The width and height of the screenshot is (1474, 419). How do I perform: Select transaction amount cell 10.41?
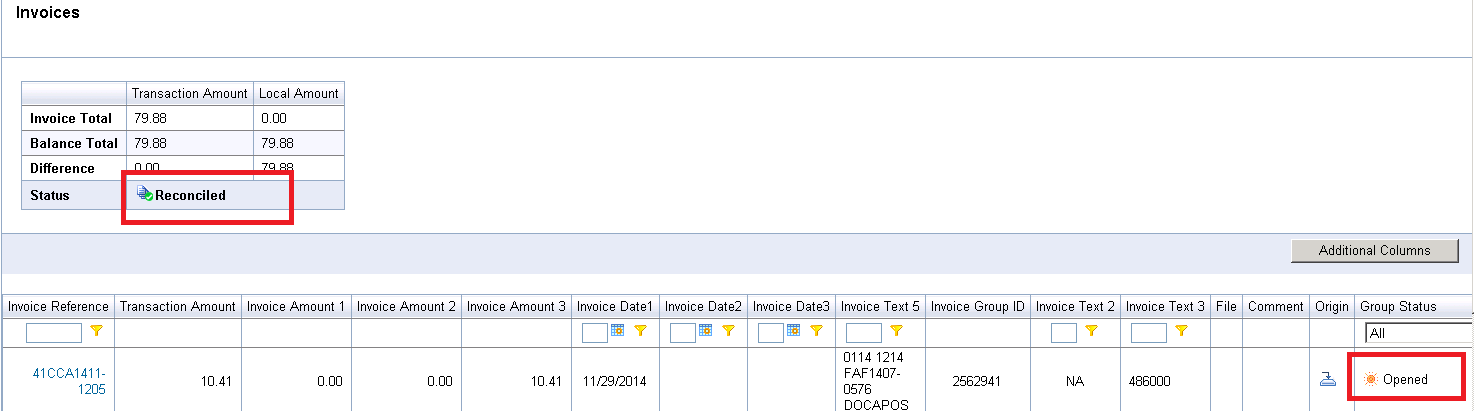(x=215, y=381)
